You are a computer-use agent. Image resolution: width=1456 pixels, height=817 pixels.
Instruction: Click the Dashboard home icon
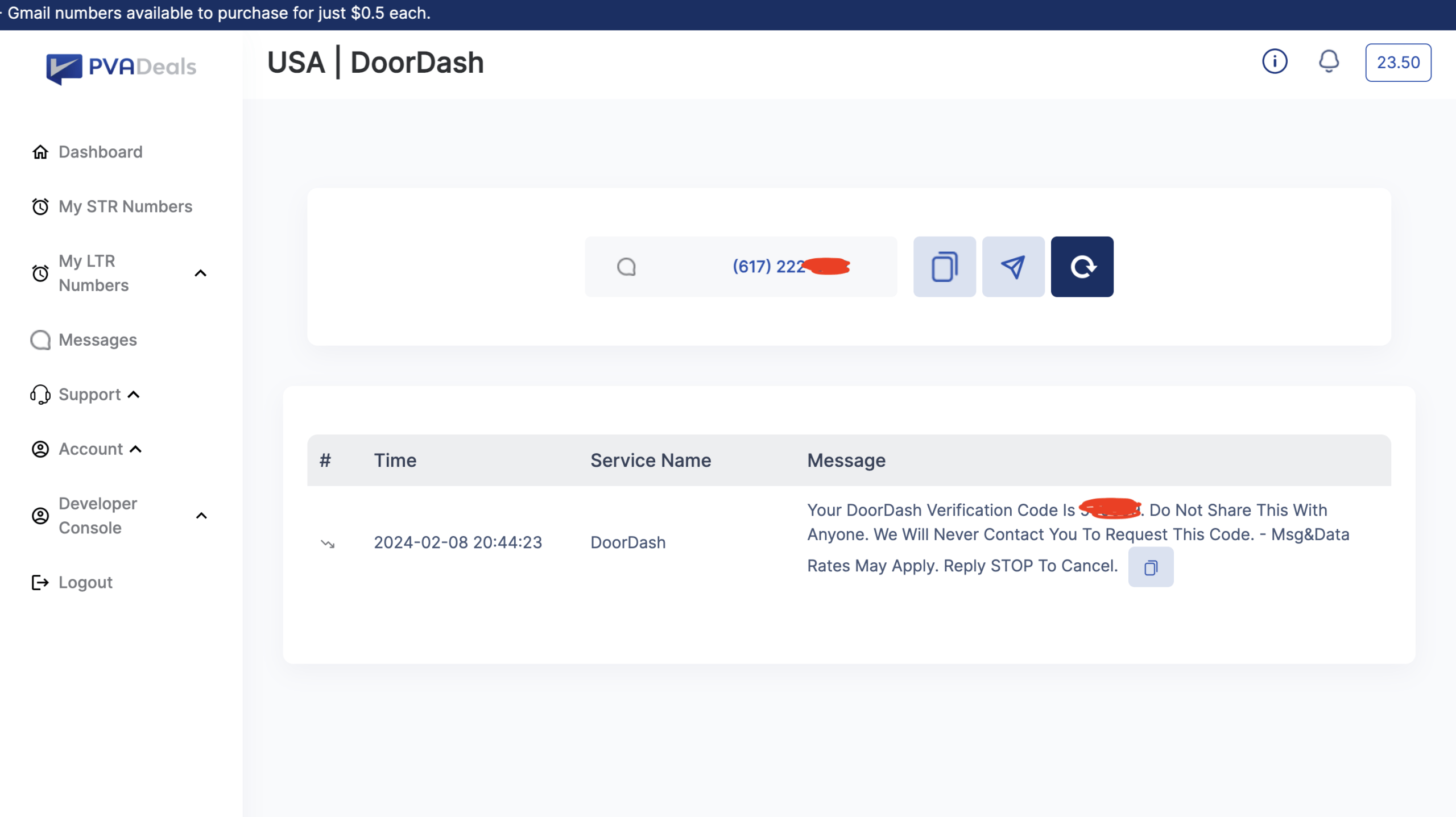click(40, 152)
